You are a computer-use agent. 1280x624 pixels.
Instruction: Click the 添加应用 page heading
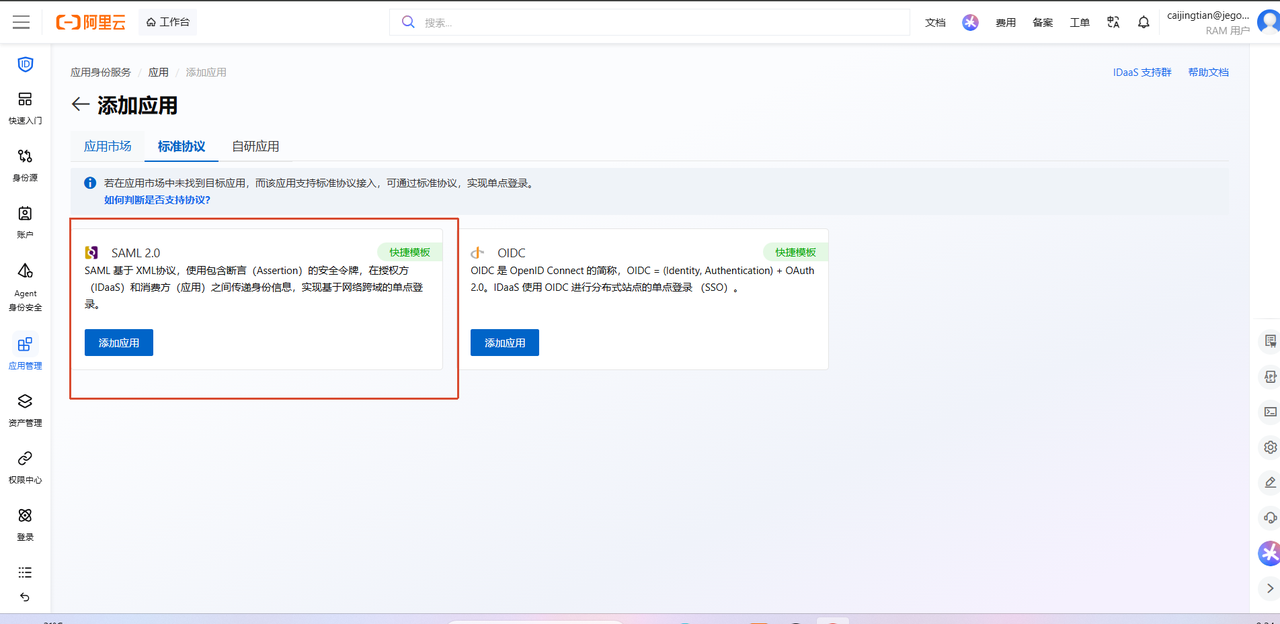(x=138, y=105)
